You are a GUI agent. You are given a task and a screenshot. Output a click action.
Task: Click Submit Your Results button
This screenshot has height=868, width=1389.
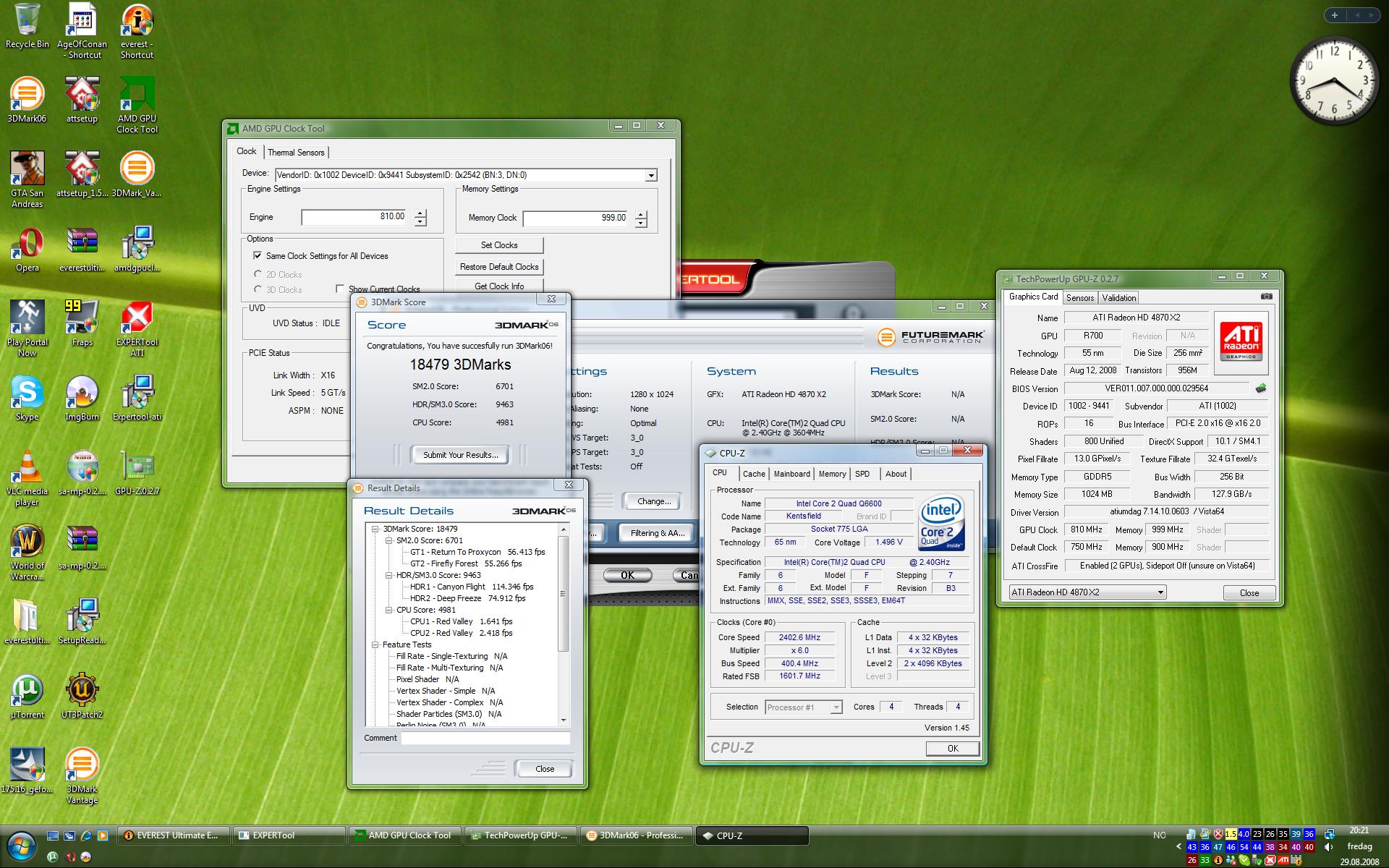(x=460, y=455)
